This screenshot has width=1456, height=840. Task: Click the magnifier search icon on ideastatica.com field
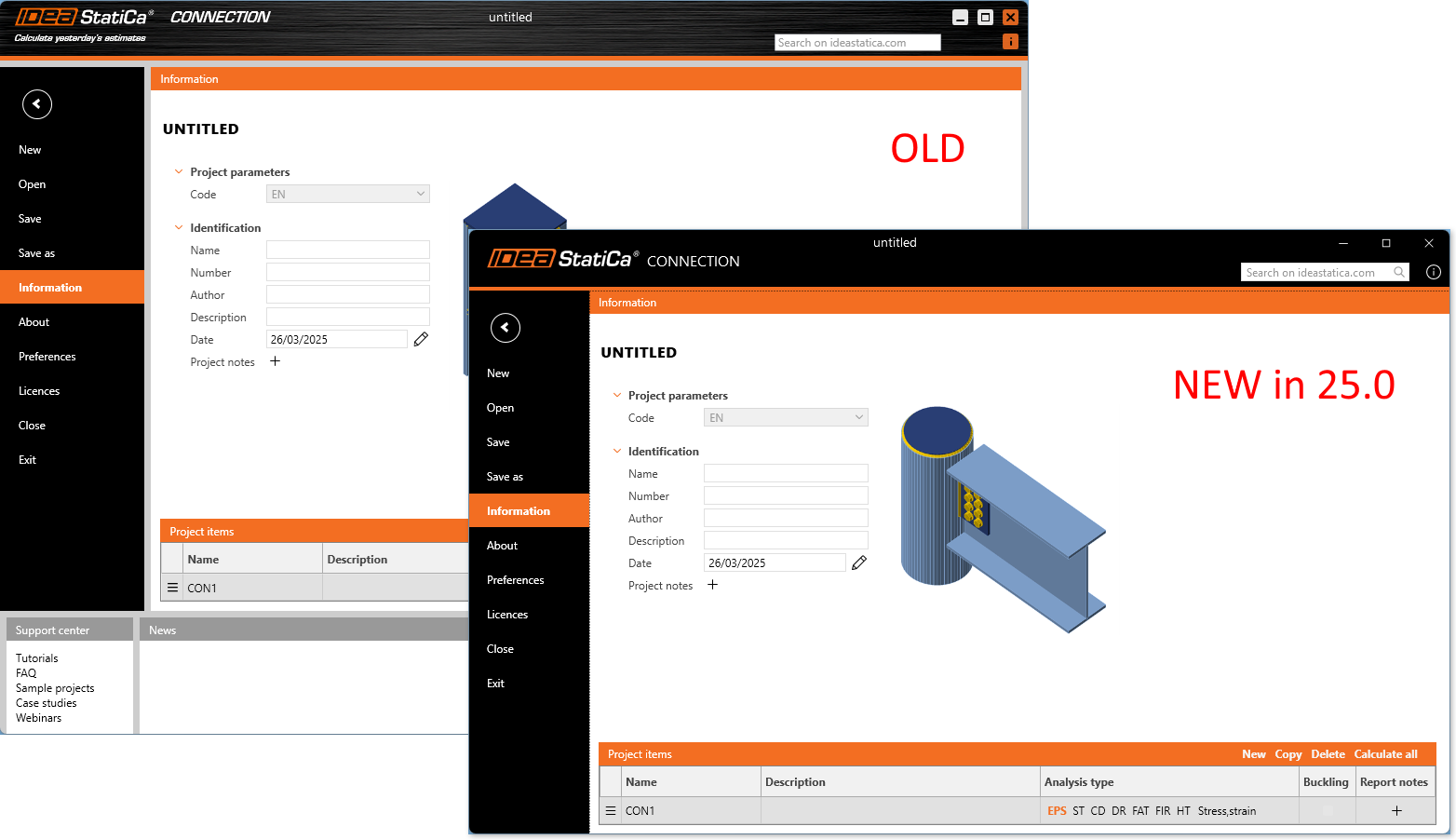tap(1400, 272)
